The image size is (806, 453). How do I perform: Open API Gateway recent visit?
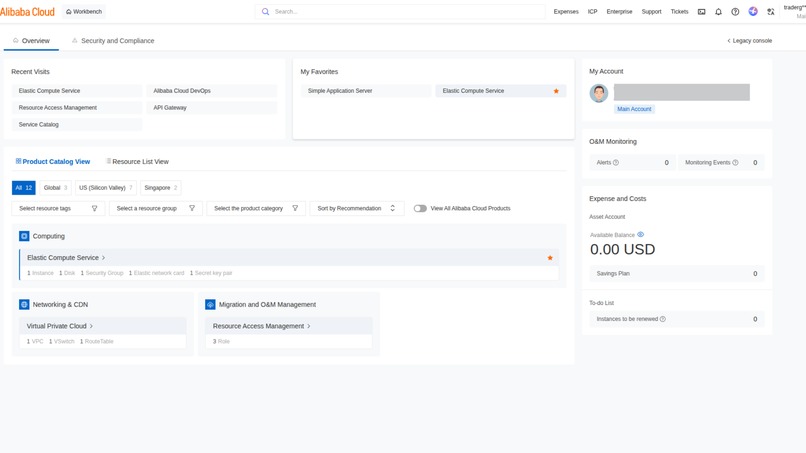pos(211,107)
